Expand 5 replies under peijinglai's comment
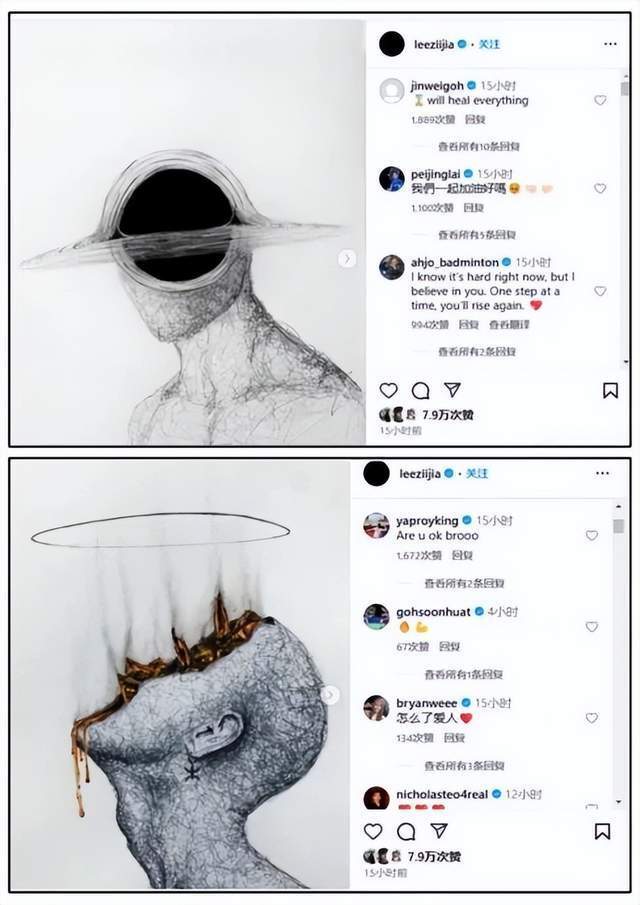Viewport: 640px width, 905px height. pyautogui.click(x=477, y=235)
